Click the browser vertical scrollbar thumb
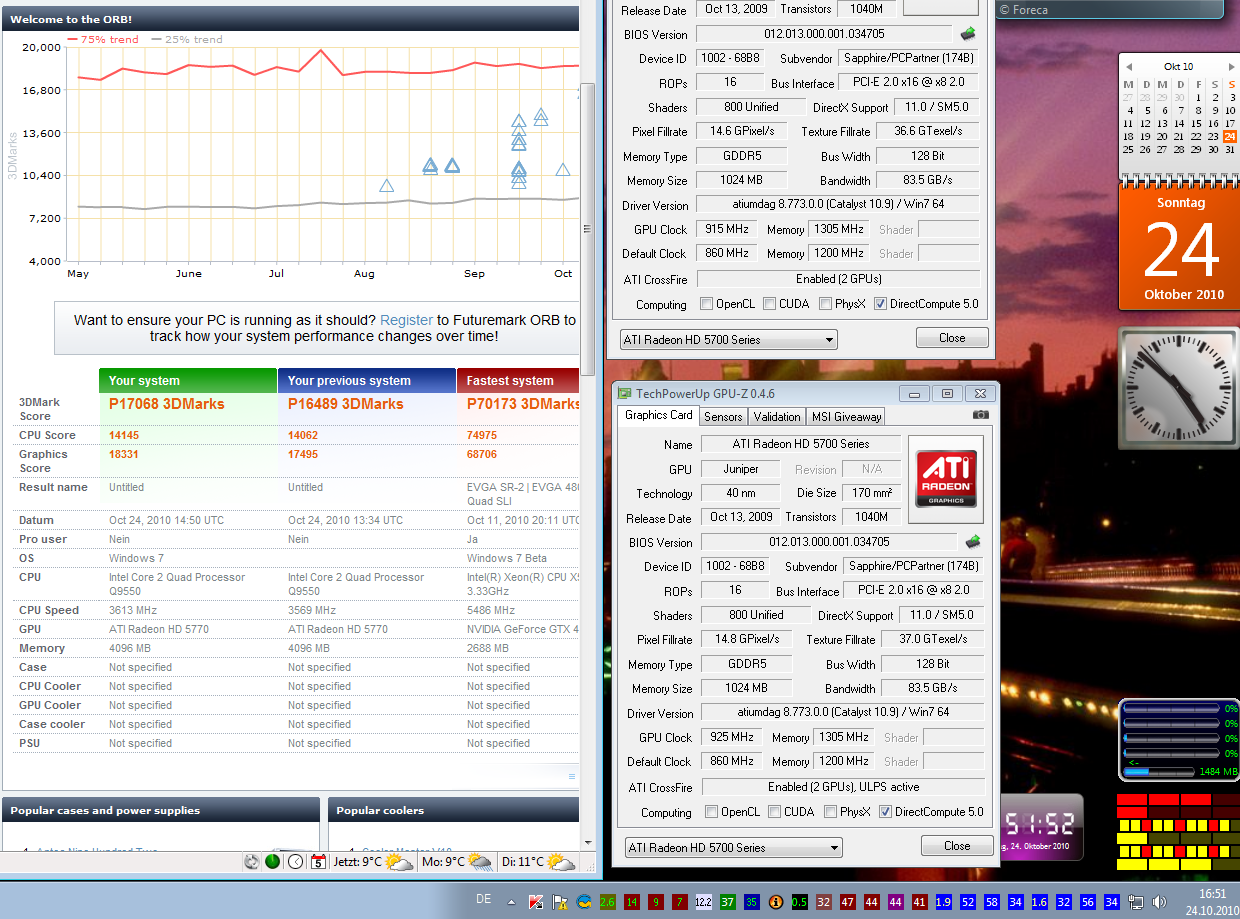Image resolution: width=1240 pixels, height=919 pixels. click(x=588, y=230)
